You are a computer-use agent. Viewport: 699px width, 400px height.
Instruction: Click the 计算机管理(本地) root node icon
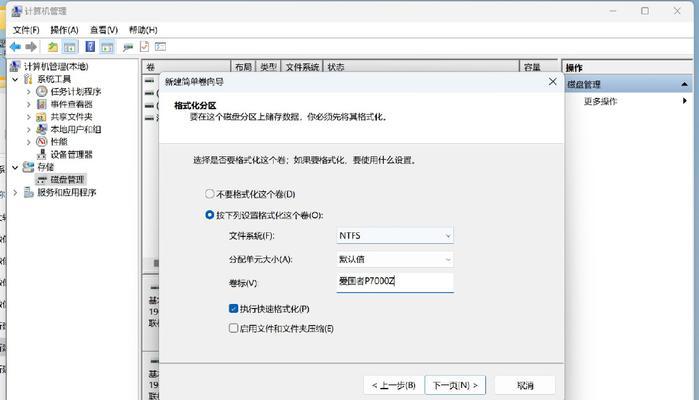tap(15, 66)
